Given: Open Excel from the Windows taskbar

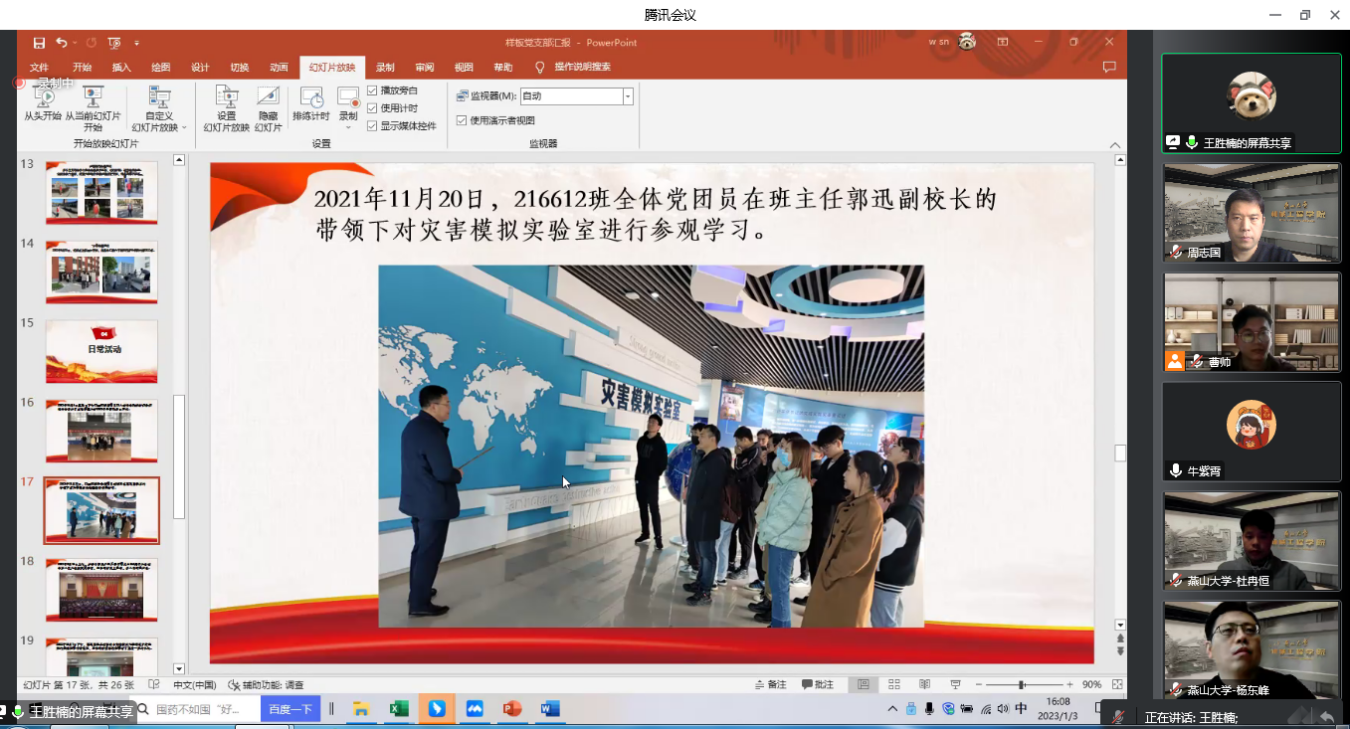Looking at the screenshot, I should click(399, 709).
